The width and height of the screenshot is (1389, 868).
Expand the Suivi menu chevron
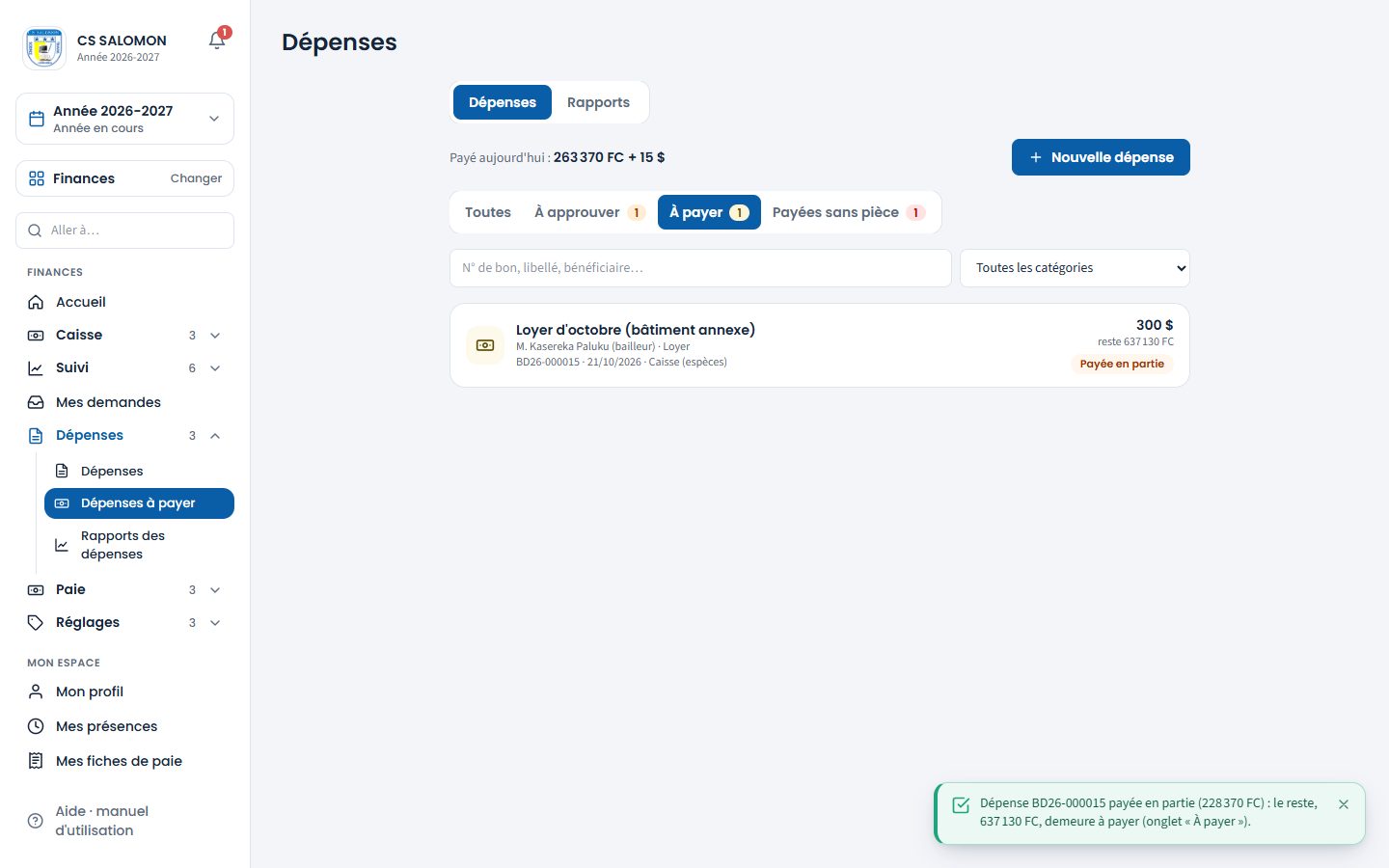click(215, 368)
